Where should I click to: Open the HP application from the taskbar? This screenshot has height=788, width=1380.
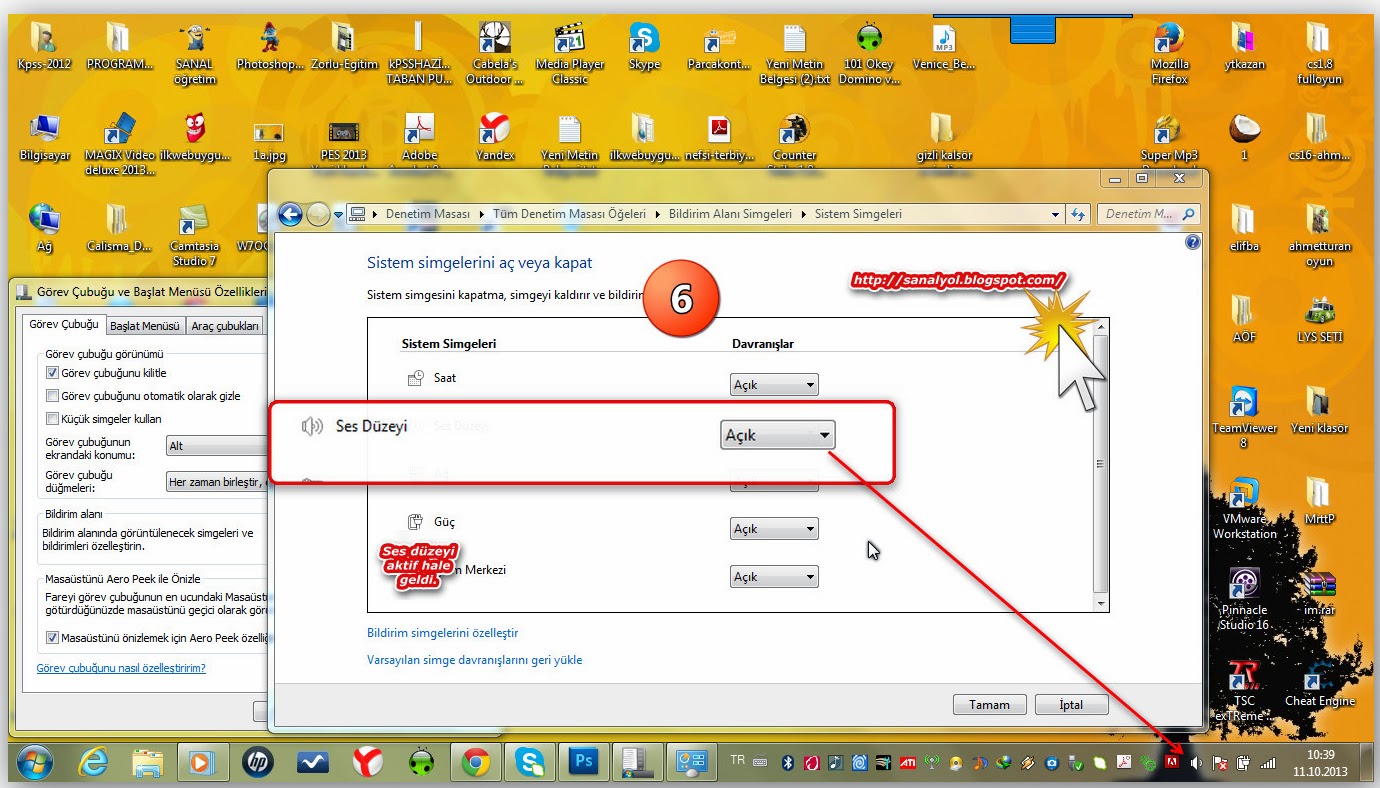(x=258, y=763)
